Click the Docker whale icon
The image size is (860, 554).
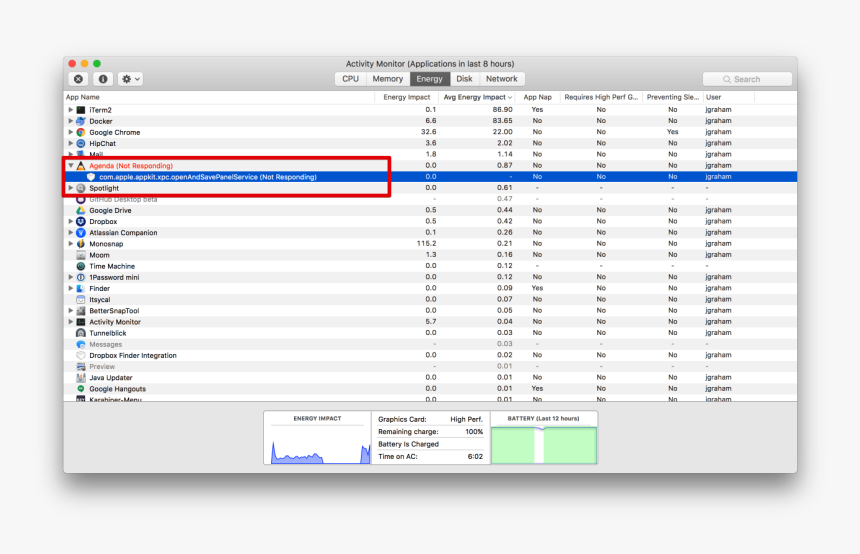81,121
